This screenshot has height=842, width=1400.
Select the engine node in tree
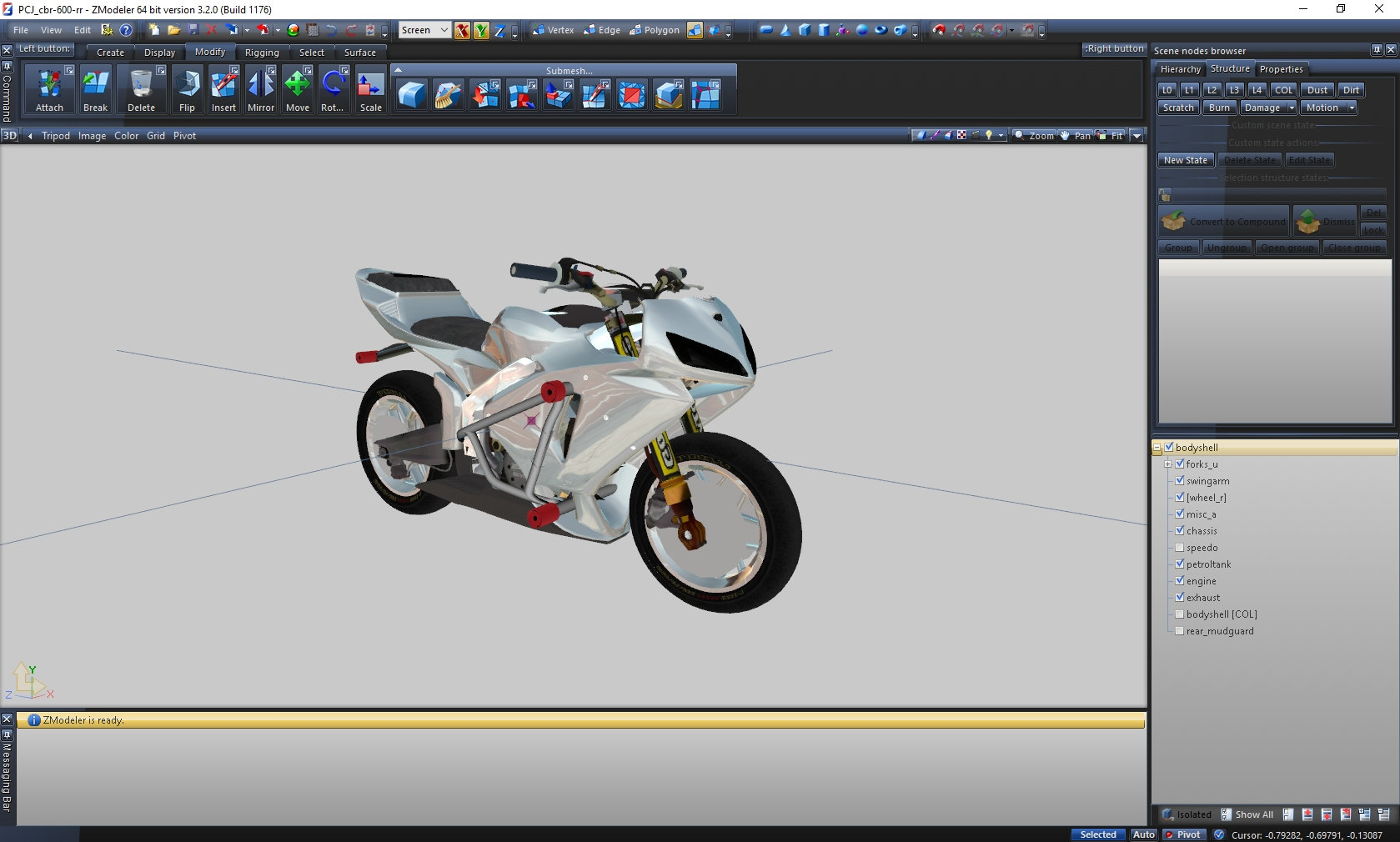1201,581
